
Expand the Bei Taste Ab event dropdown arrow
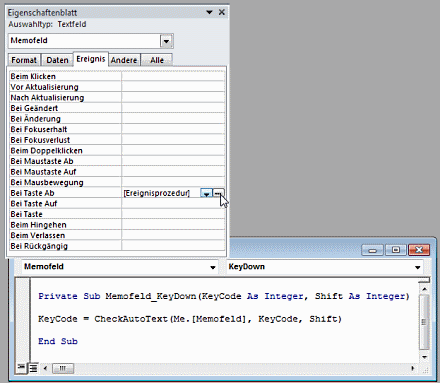(206, 193)
